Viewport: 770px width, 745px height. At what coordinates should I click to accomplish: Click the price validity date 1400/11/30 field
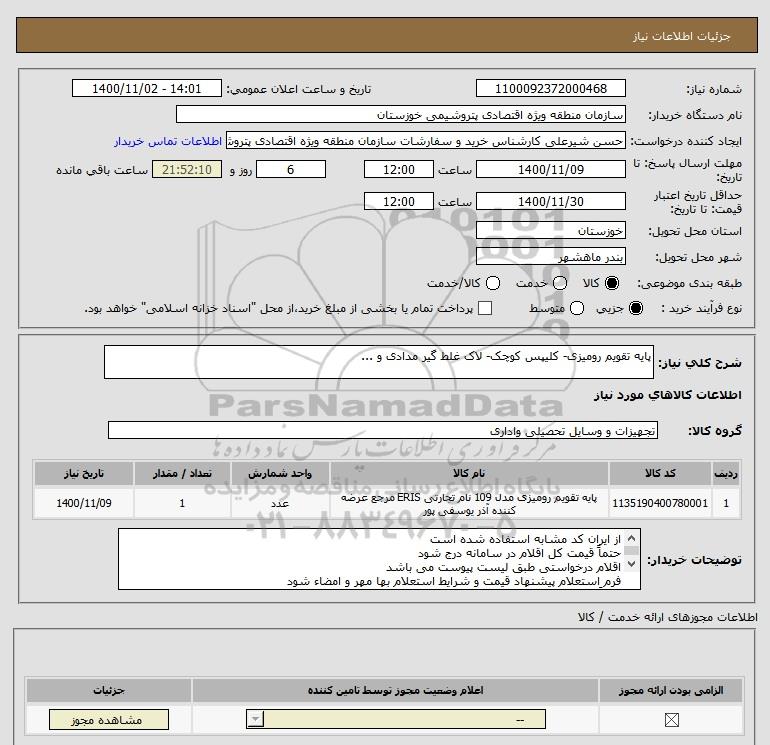(550, 201)
